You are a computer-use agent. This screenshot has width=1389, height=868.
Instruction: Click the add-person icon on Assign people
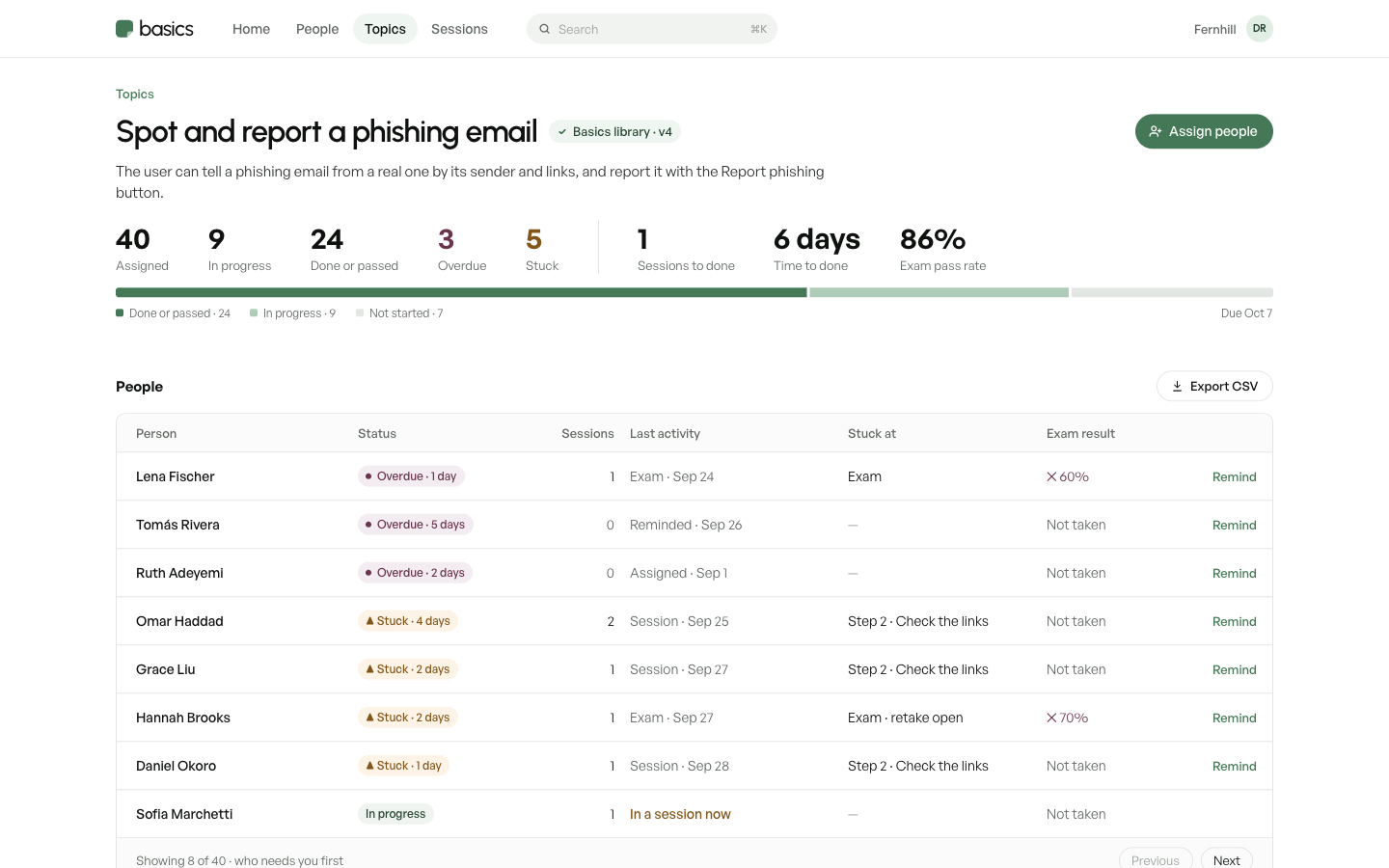coord(1156,131)
